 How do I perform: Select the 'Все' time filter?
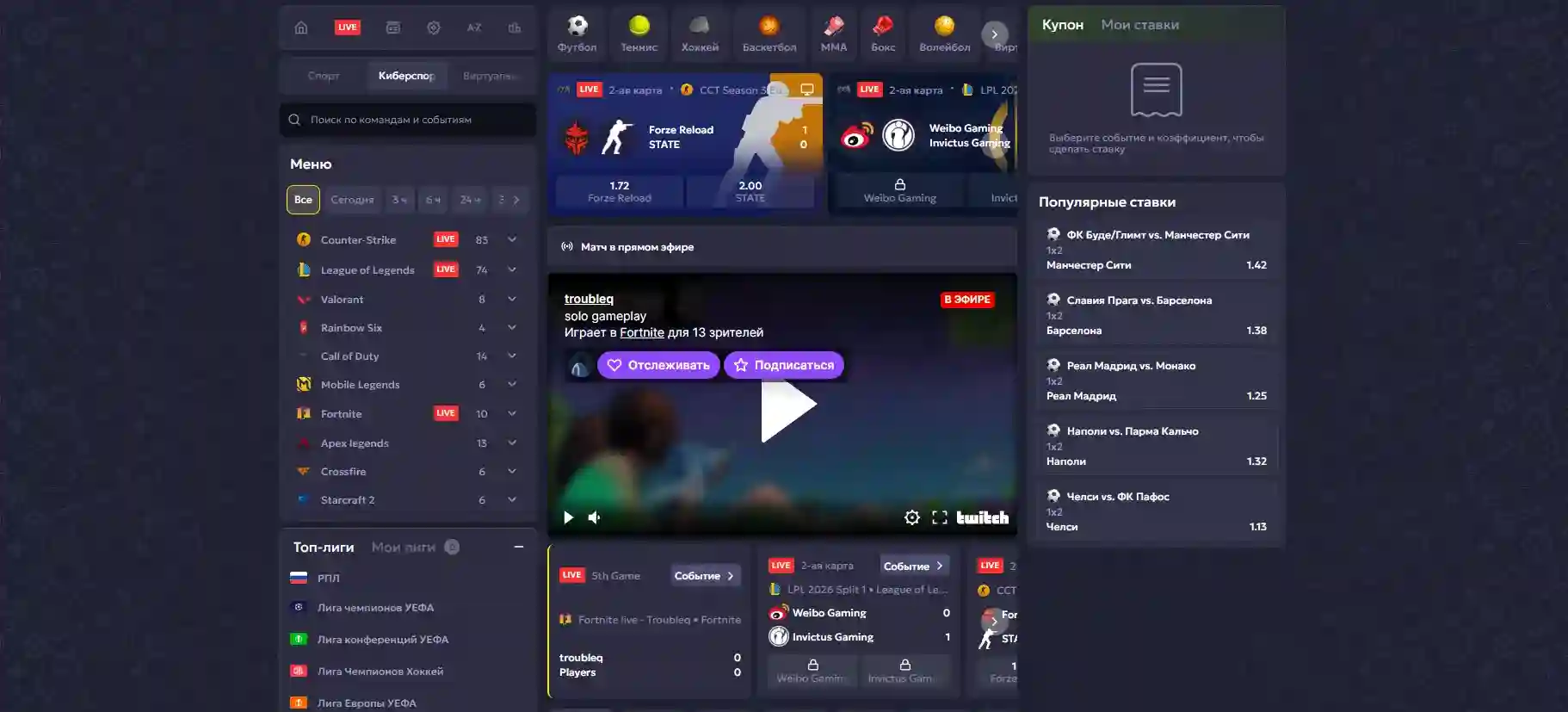pyautogui.click(x=303, y=200)
